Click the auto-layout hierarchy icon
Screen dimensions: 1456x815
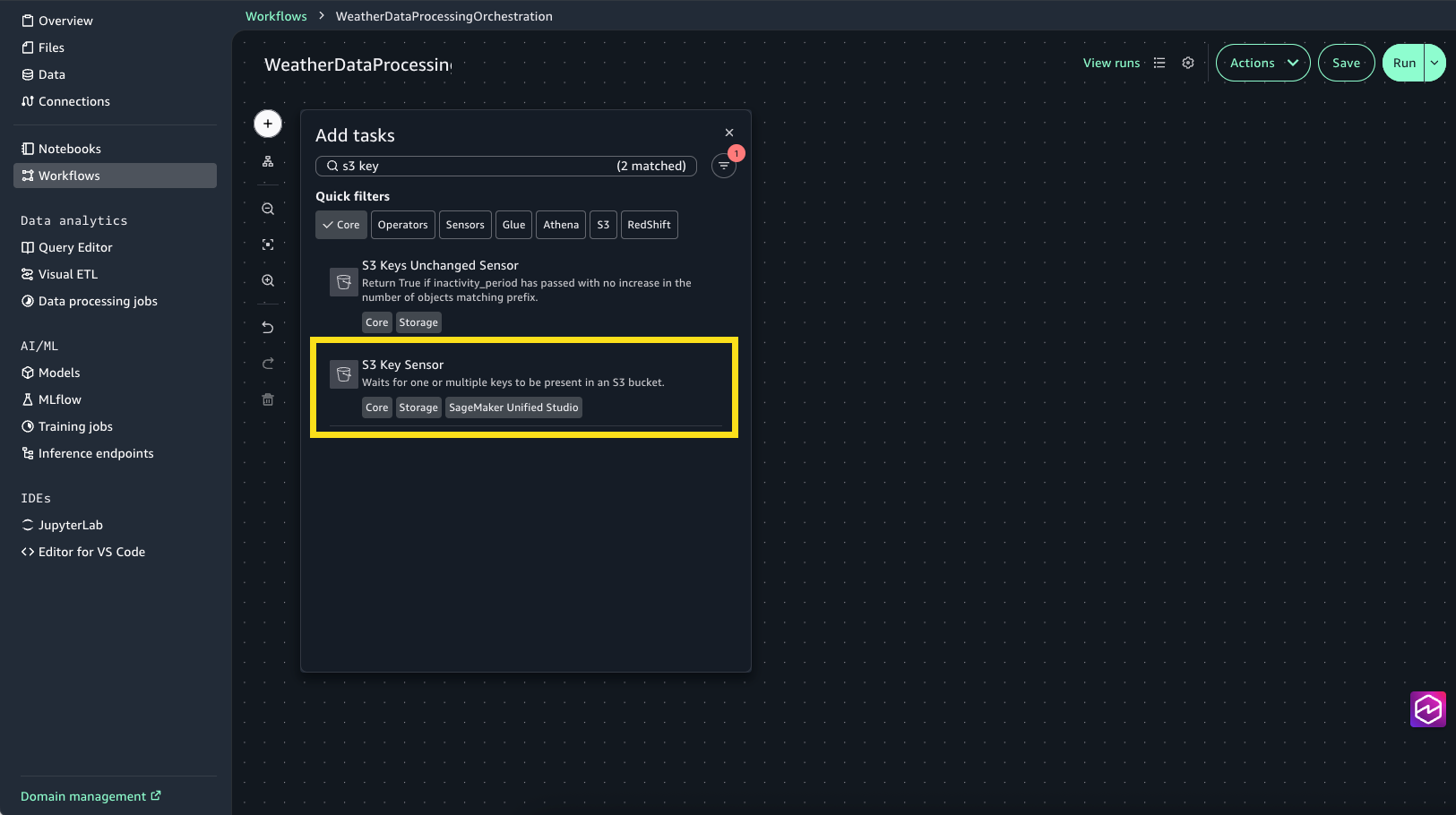coord(268,162)
